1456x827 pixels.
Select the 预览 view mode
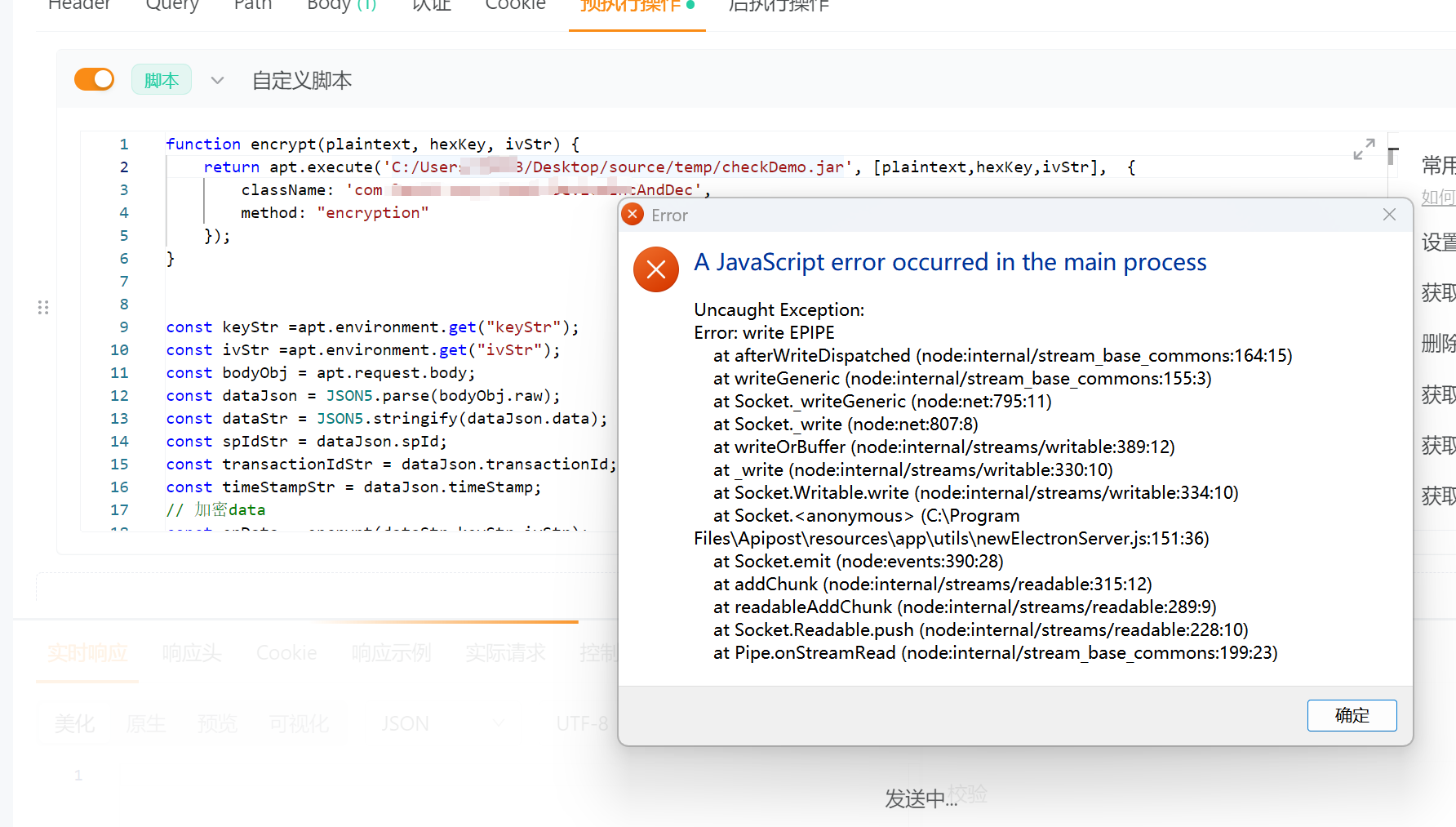(x=217, y=724)
